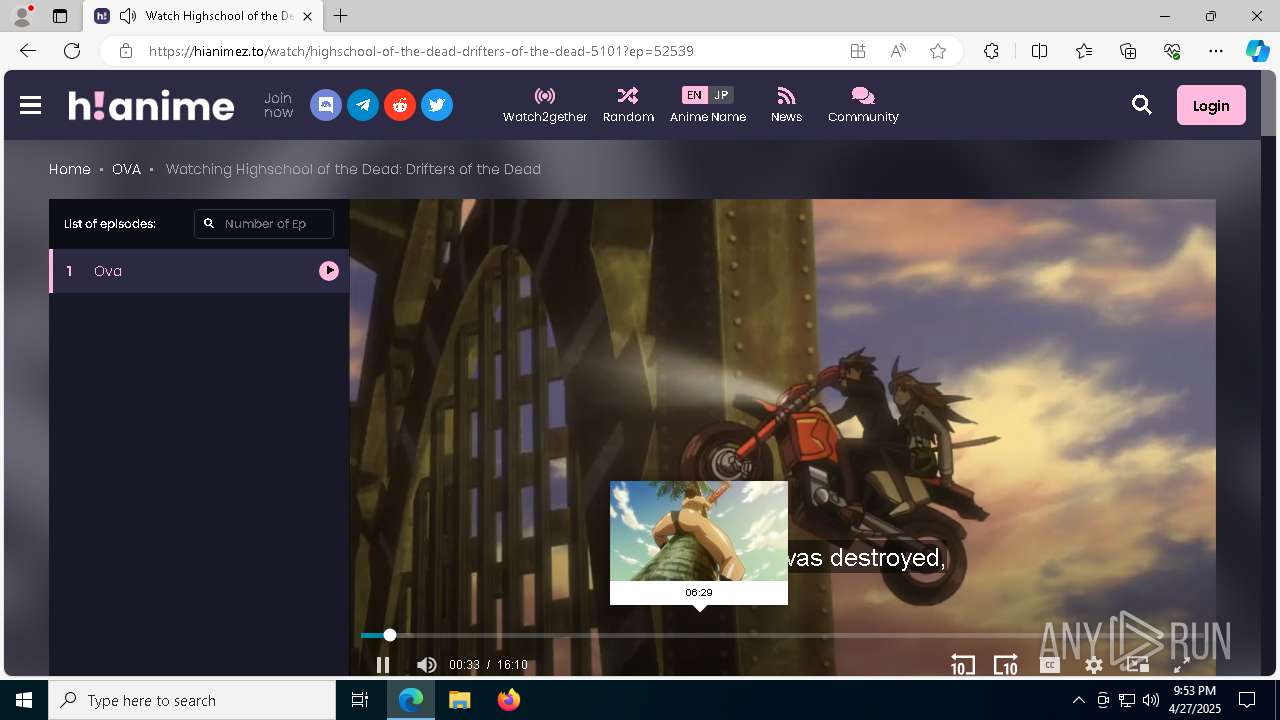Image resolution: width=1280 pixels, height=720 pixels.
Task: Open browser Collections
Action: (1128, 51)
